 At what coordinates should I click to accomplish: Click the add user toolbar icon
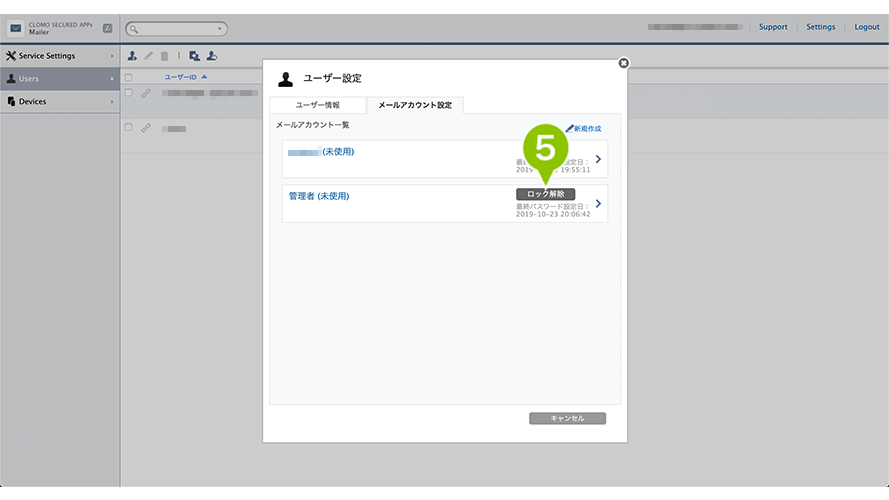(132, 56)
